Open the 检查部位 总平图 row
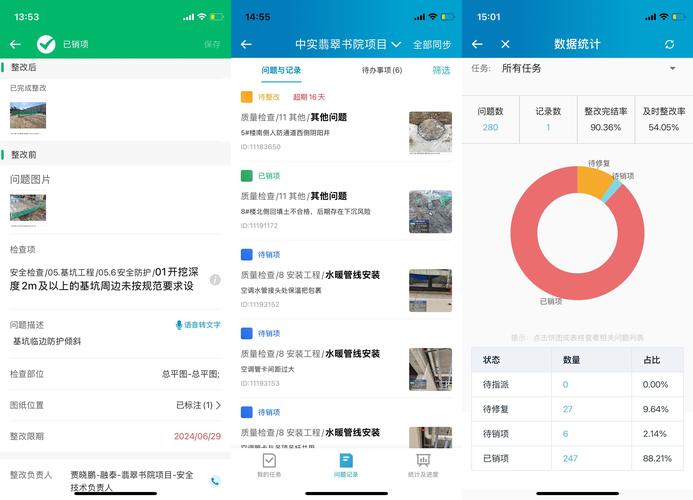 click(115, 374)
